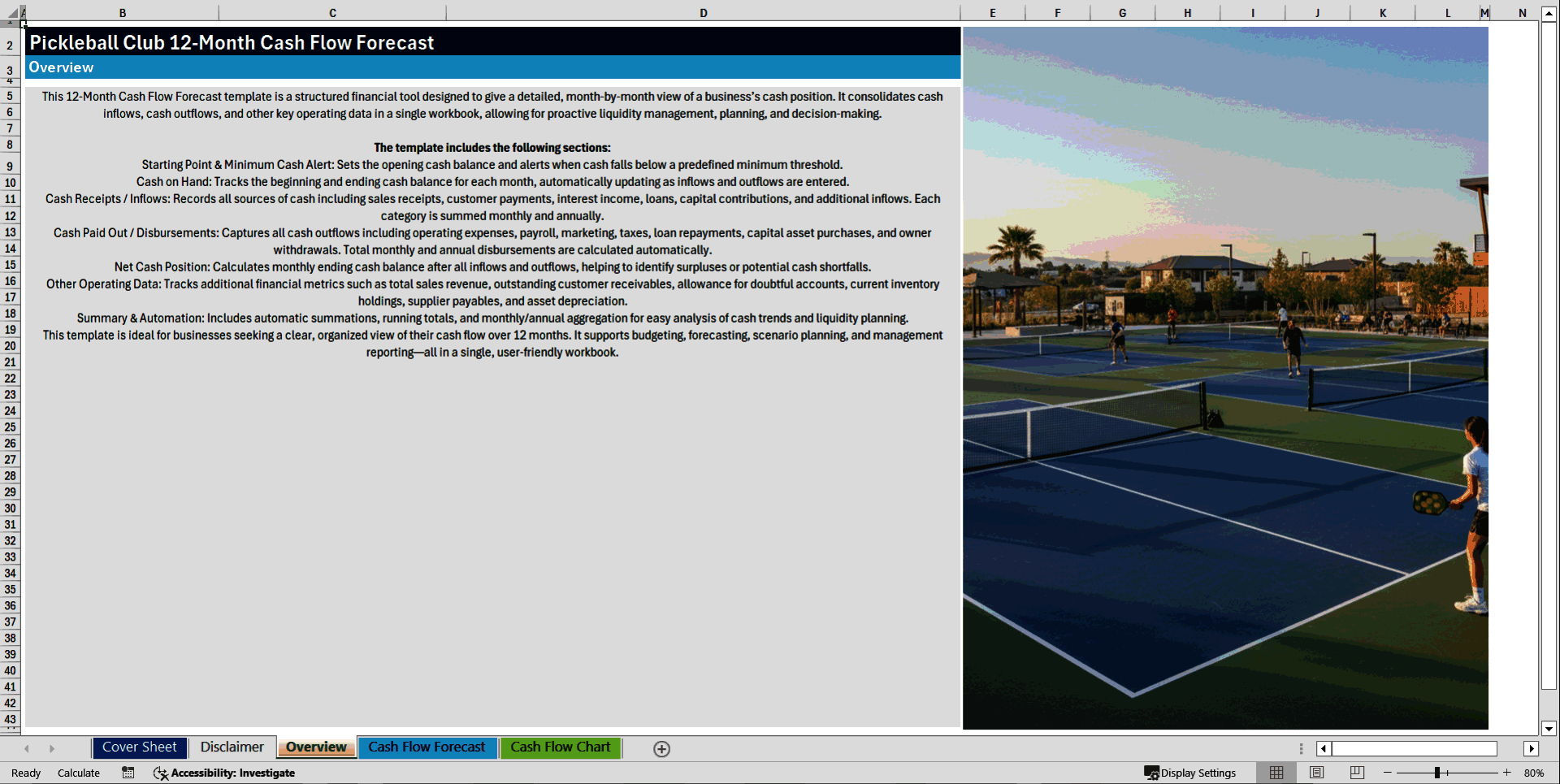The image size is (1560, 784).
Task: Select the Cover Sheet tab
Action: tap(139, 747)
